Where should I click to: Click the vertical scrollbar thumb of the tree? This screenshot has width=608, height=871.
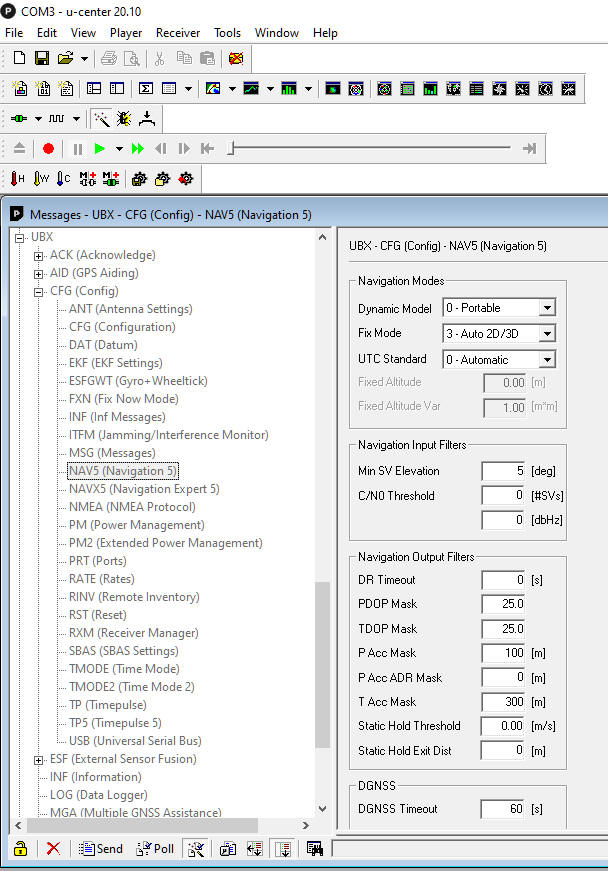(x=323, y=664)
